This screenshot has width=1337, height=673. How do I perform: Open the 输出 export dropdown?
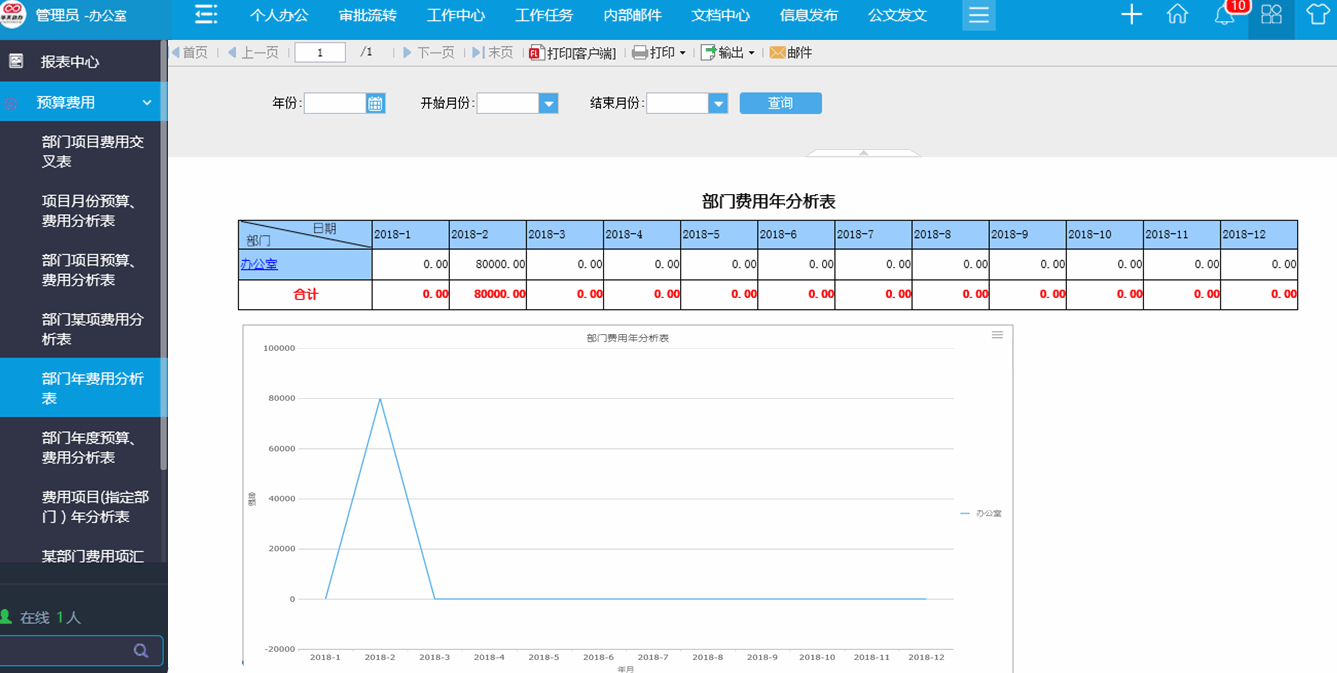(727, 52)
